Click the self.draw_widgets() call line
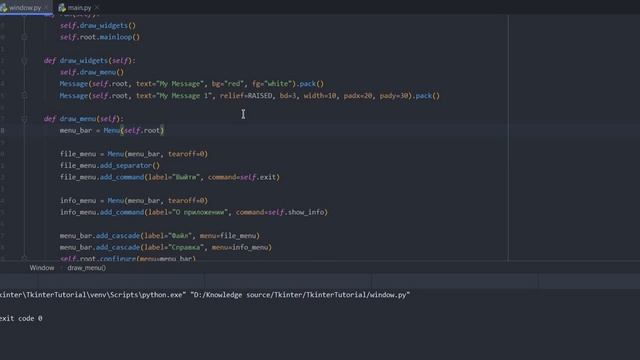 coord(98,25)
